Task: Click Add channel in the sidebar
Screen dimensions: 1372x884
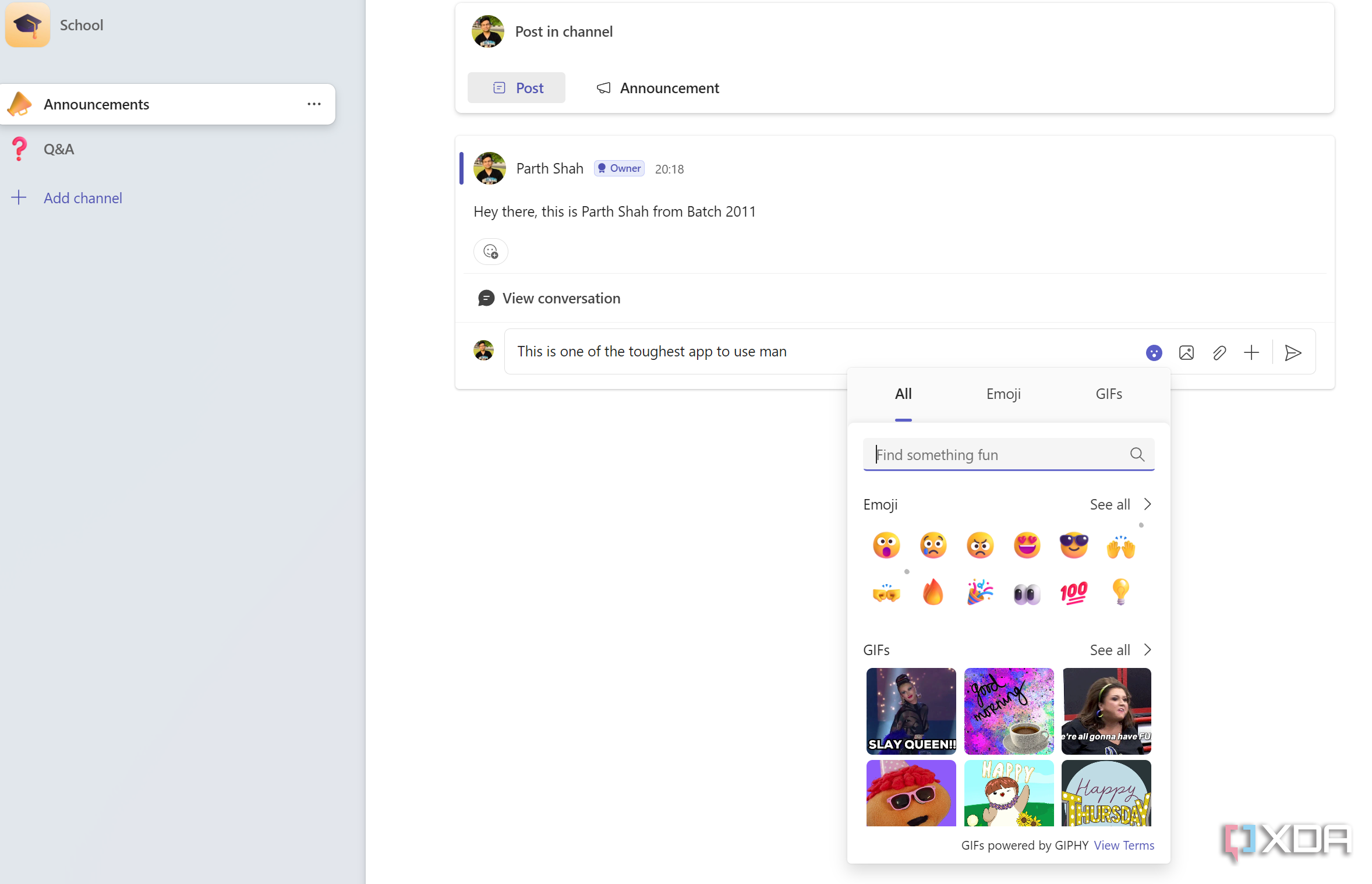Action: pyautogui.click(x=66, y=198)
